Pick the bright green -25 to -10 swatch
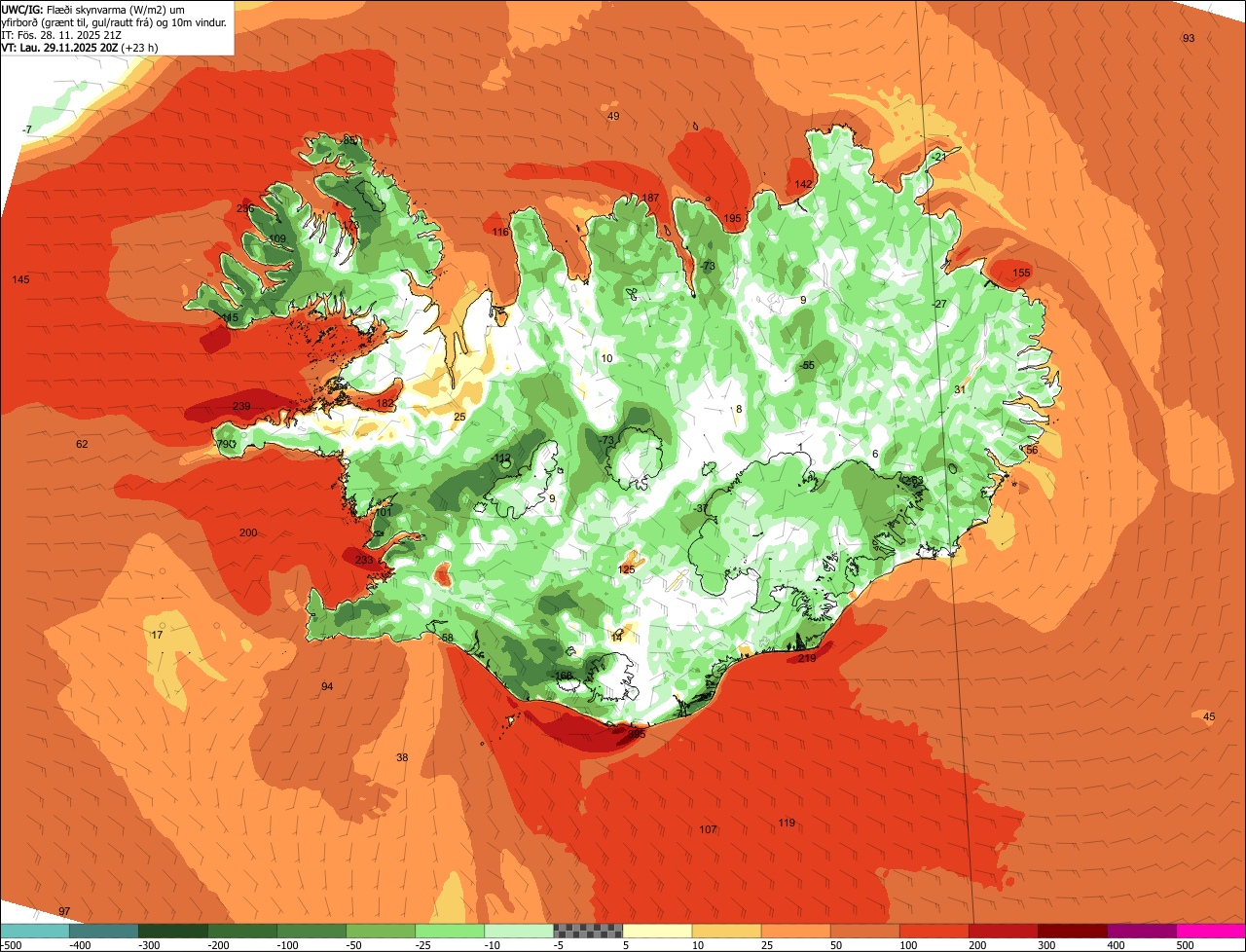Image resolution: width=1246 pixels, height=952 pixels. [x=449, y=931]
